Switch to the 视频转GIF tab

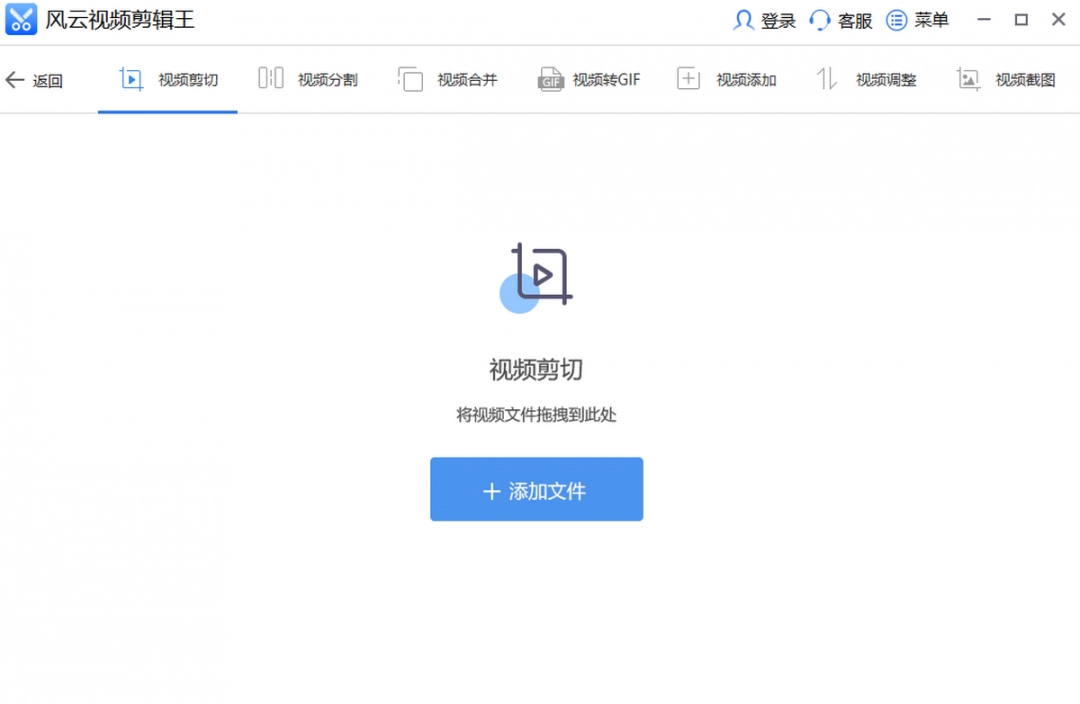[589, 78]
